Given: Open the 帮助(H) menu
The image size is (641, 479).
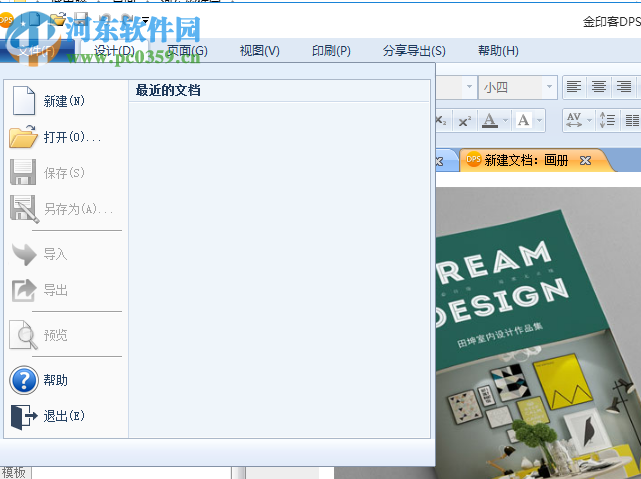Looking at the screenshot, I should (x=498, y=51).
